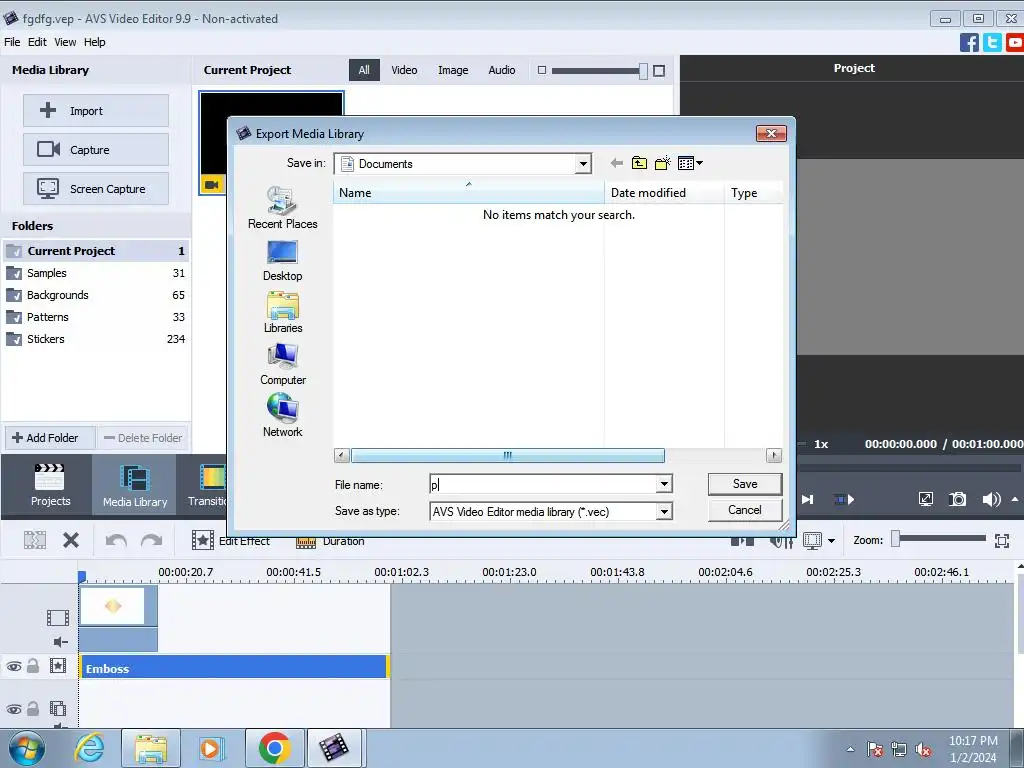
Task: Click the File name text field
Action: coord(543,484)
